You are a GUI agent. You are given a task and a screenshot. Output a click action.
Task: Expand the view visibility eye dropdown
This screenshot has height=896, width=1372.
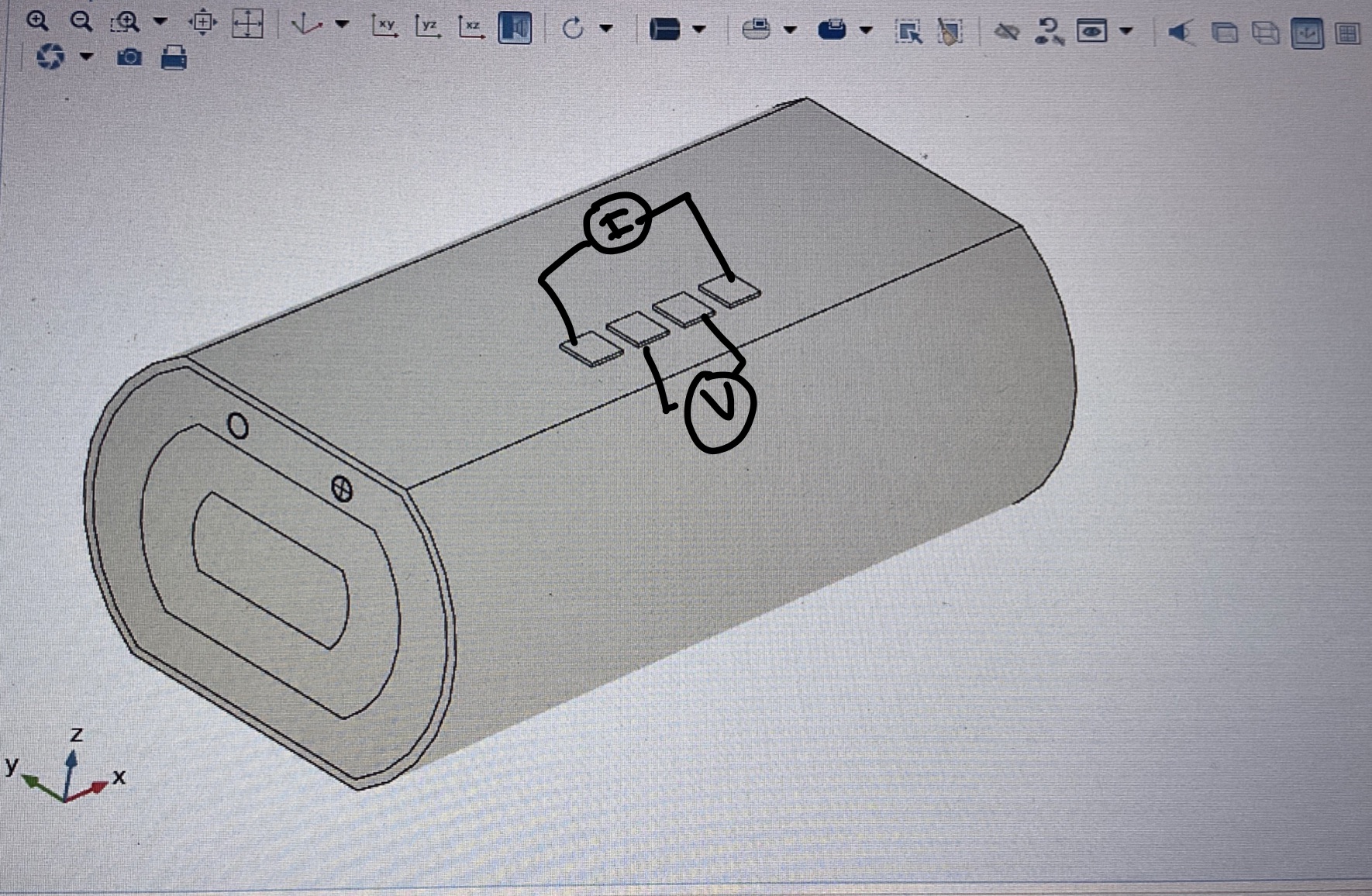[1126, 32]
